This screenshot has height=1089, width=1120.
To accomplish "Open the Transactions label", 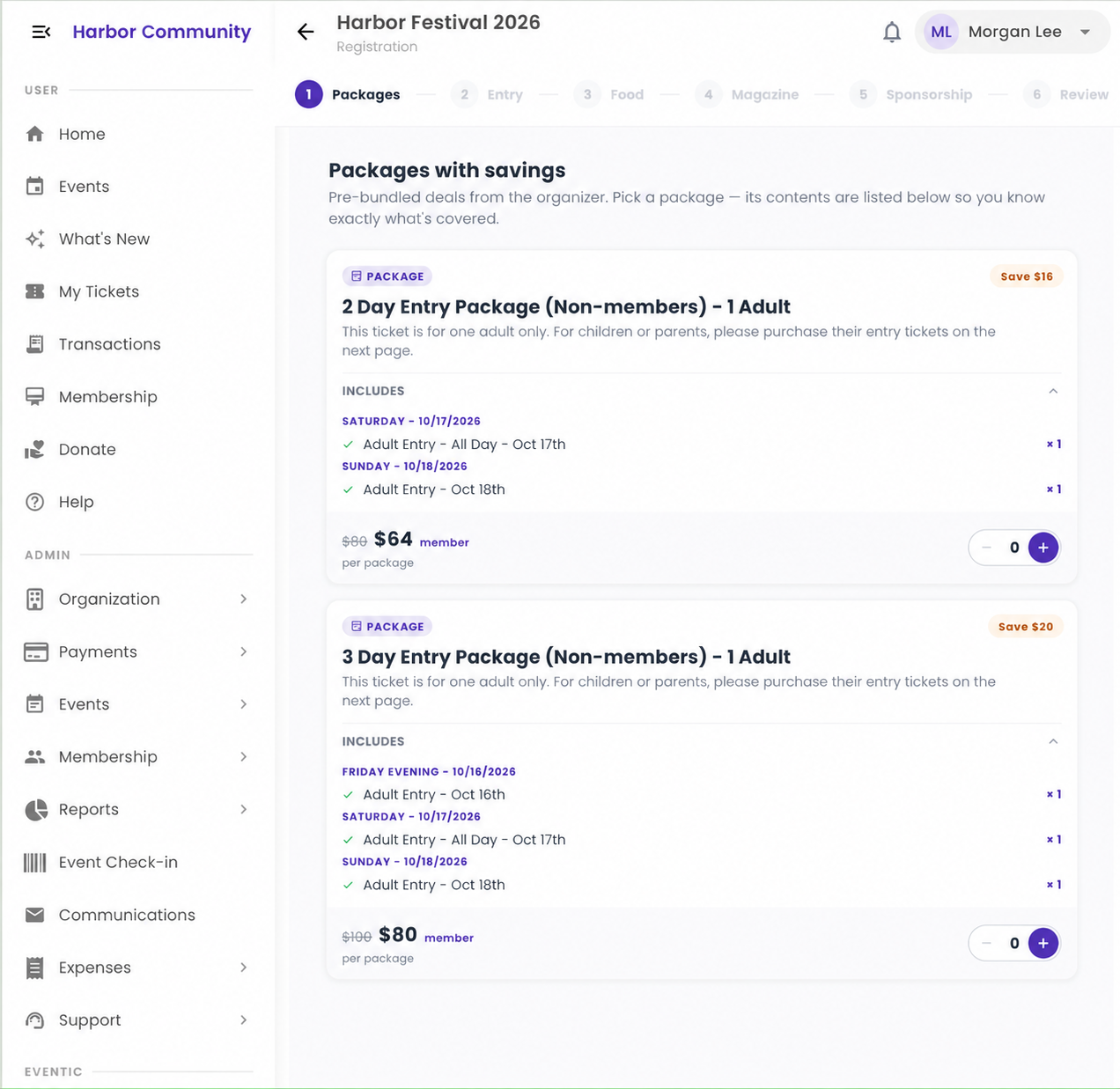I will pyautogui.click(x=110, y=344).
